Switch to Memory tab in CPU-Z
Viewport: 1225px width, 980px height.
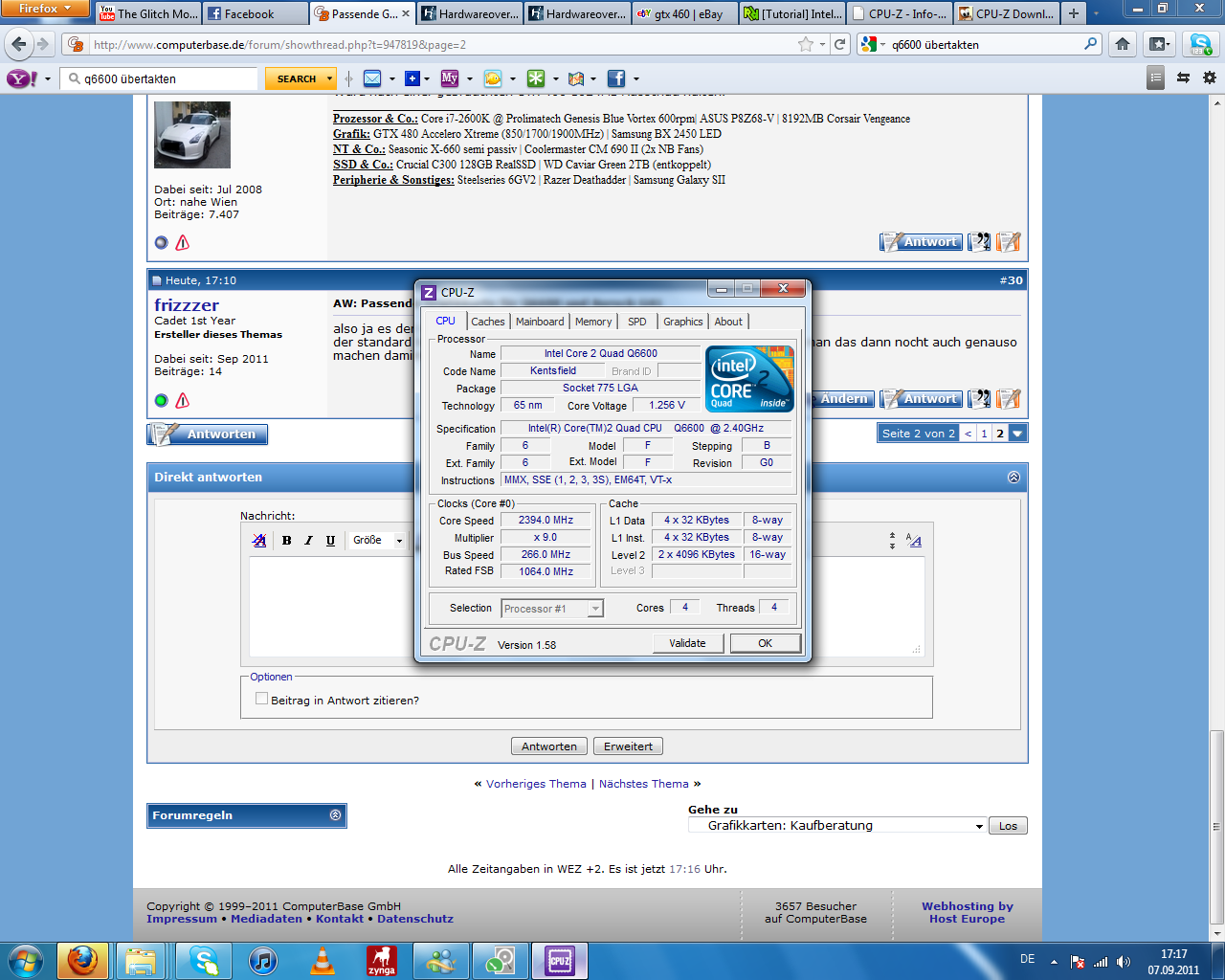coord(593,322)
